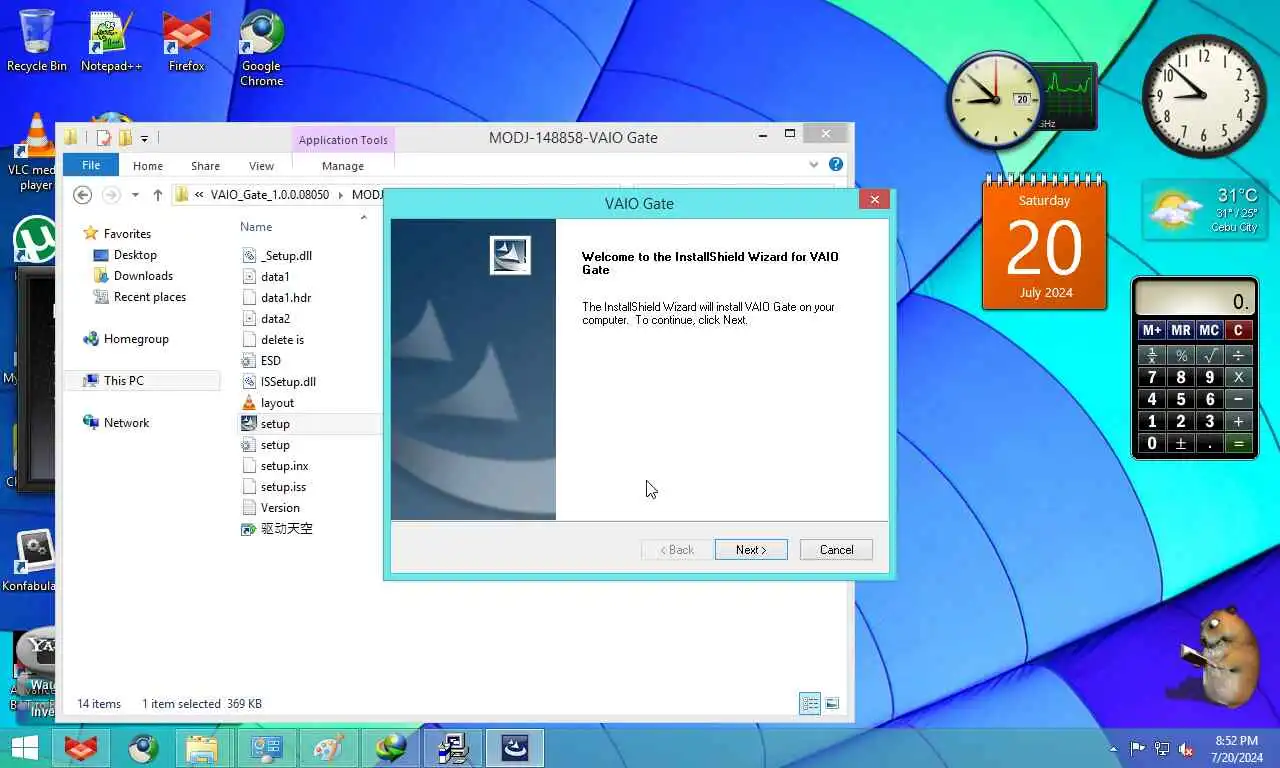Image resolution: width=1280 pixels, height=768 pixels.
Task: Select Downloads in navigation pane
Action: [x=143, y=276]
